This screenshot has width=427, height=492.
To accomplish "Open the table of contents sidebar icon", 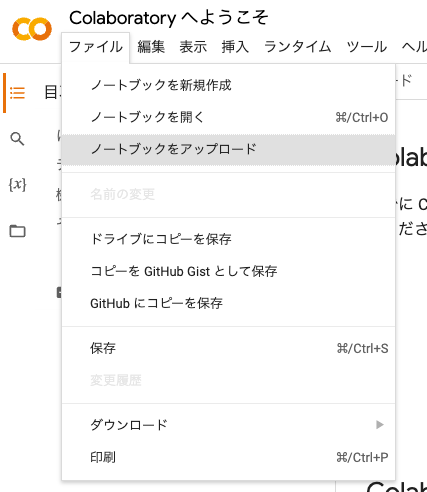I will 17,93.
